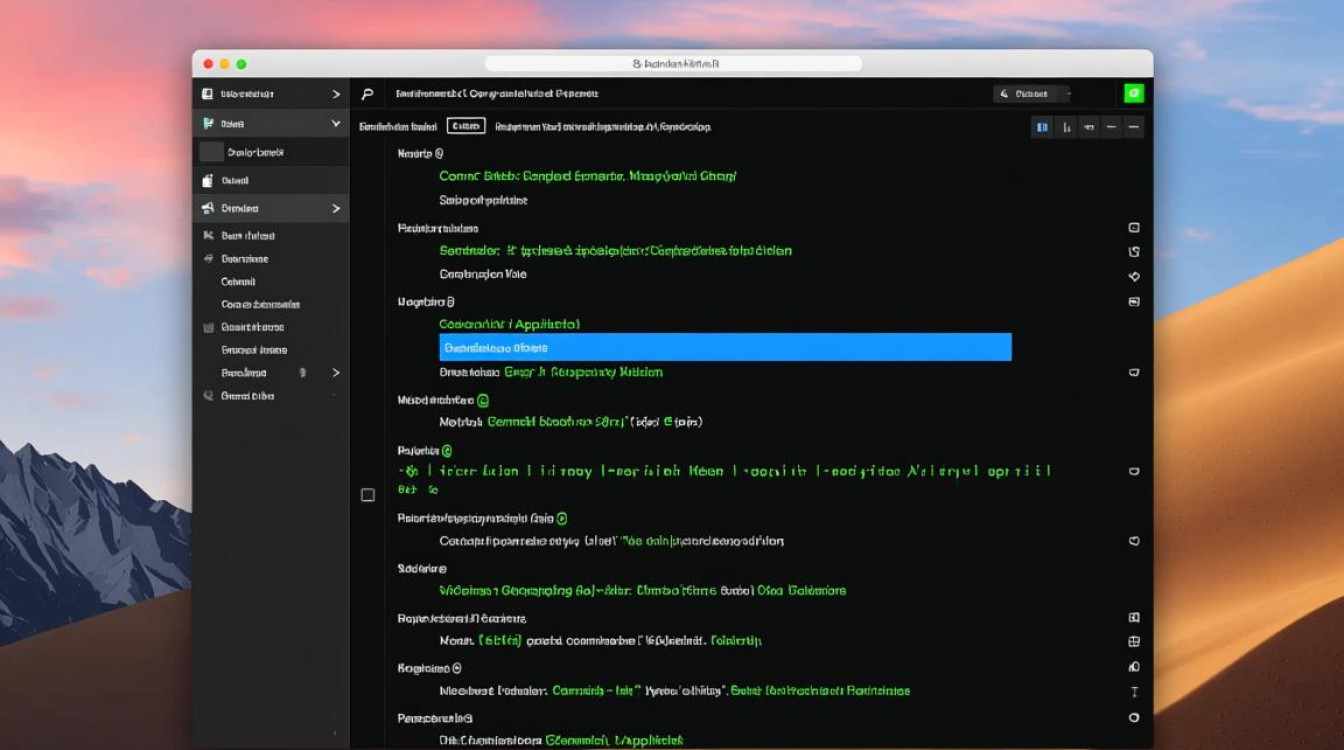Click the outlined tab button below header

pos(466,126)
